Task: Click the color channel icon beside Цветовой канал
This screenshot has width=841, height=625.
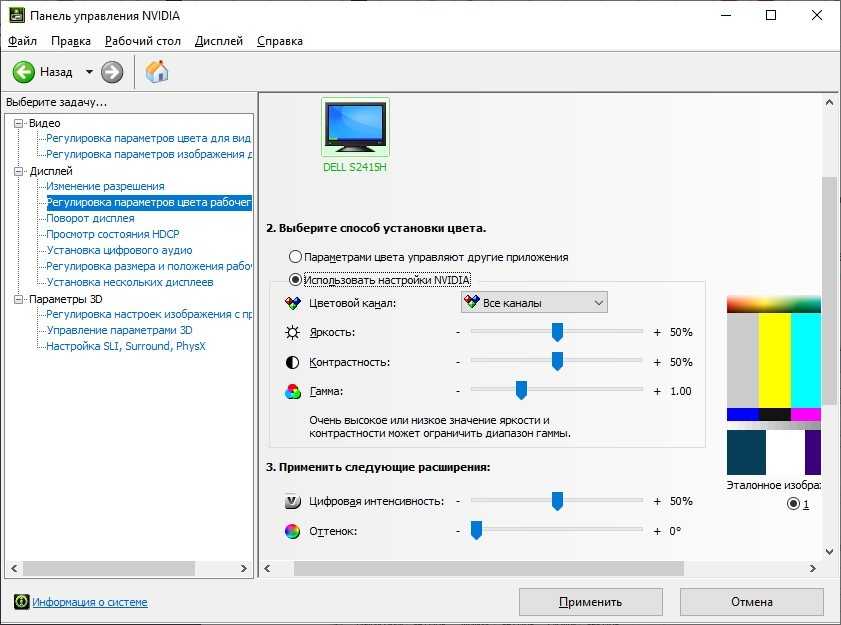Action: [x=293, y=303]
